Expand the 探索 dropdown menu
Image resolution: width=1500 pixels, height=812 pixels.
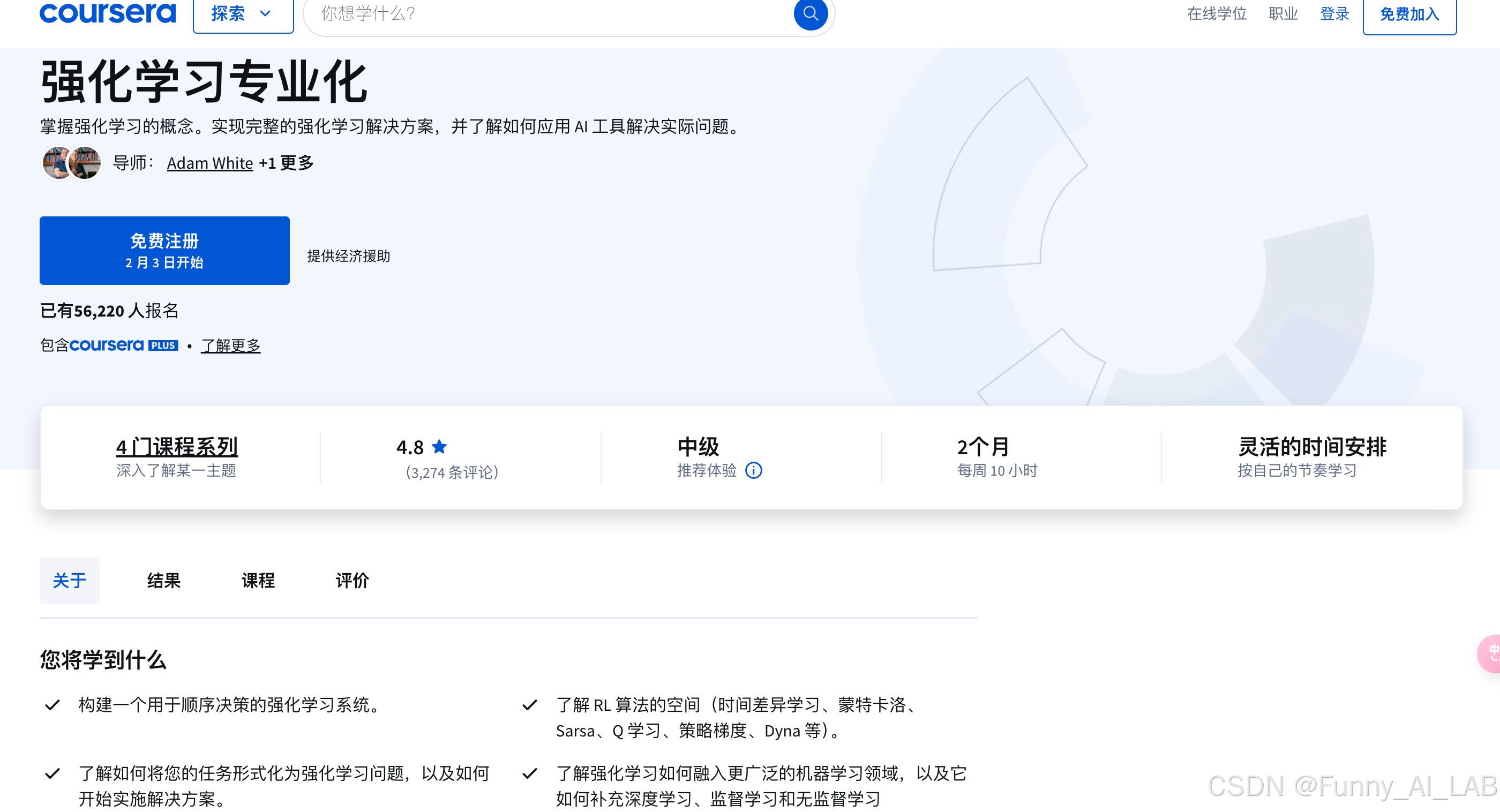coord(243,14)
